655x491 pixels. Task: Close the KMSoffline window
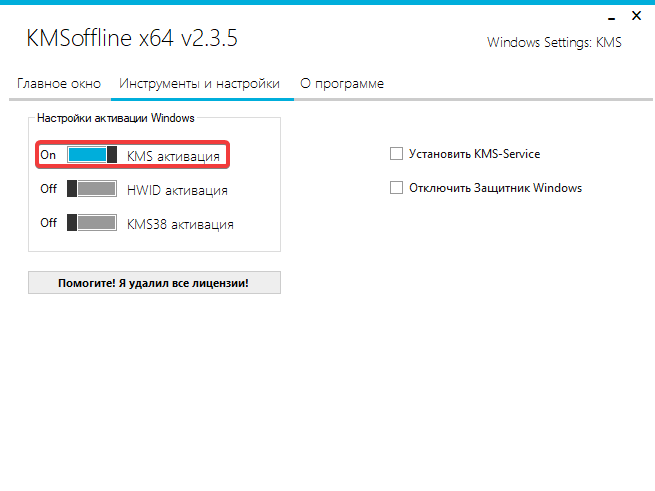coord(636,17)
